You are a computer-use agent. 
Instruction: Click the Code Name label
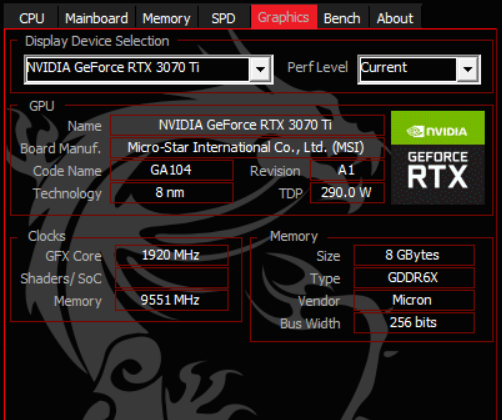(67, 171)
